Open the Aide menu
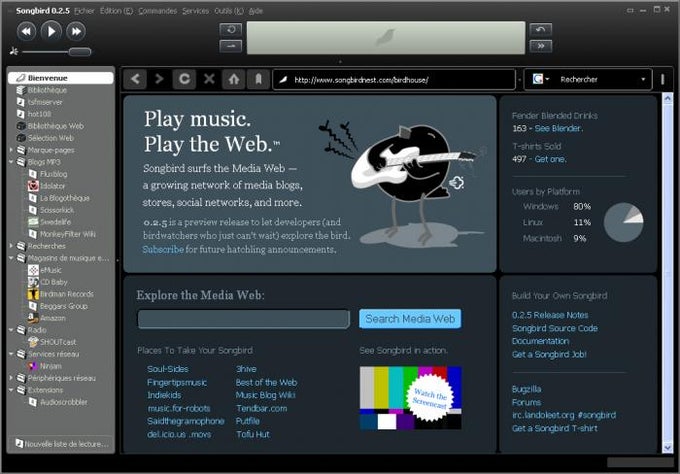This screenshot has width=680, height=474. (255, 11)
